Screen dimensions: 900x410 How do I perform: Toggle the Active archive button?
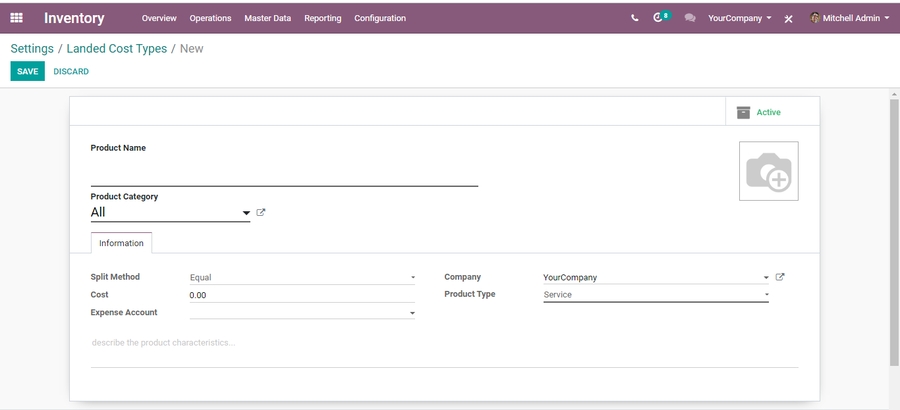pyautogui.click(x=759, y=112)
